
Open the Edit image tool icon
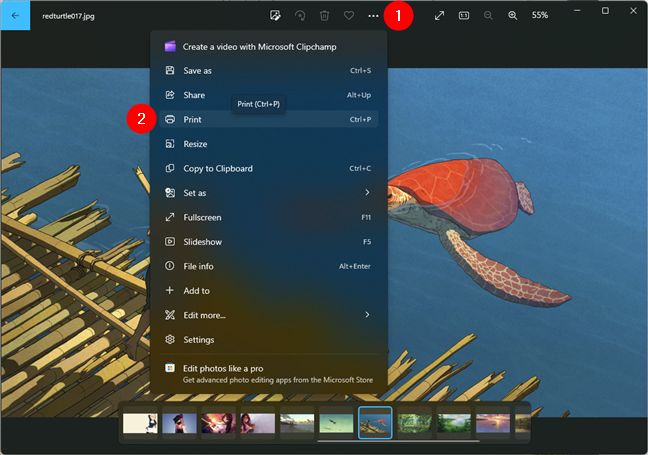pyautogui.click(x=275, y=16)
